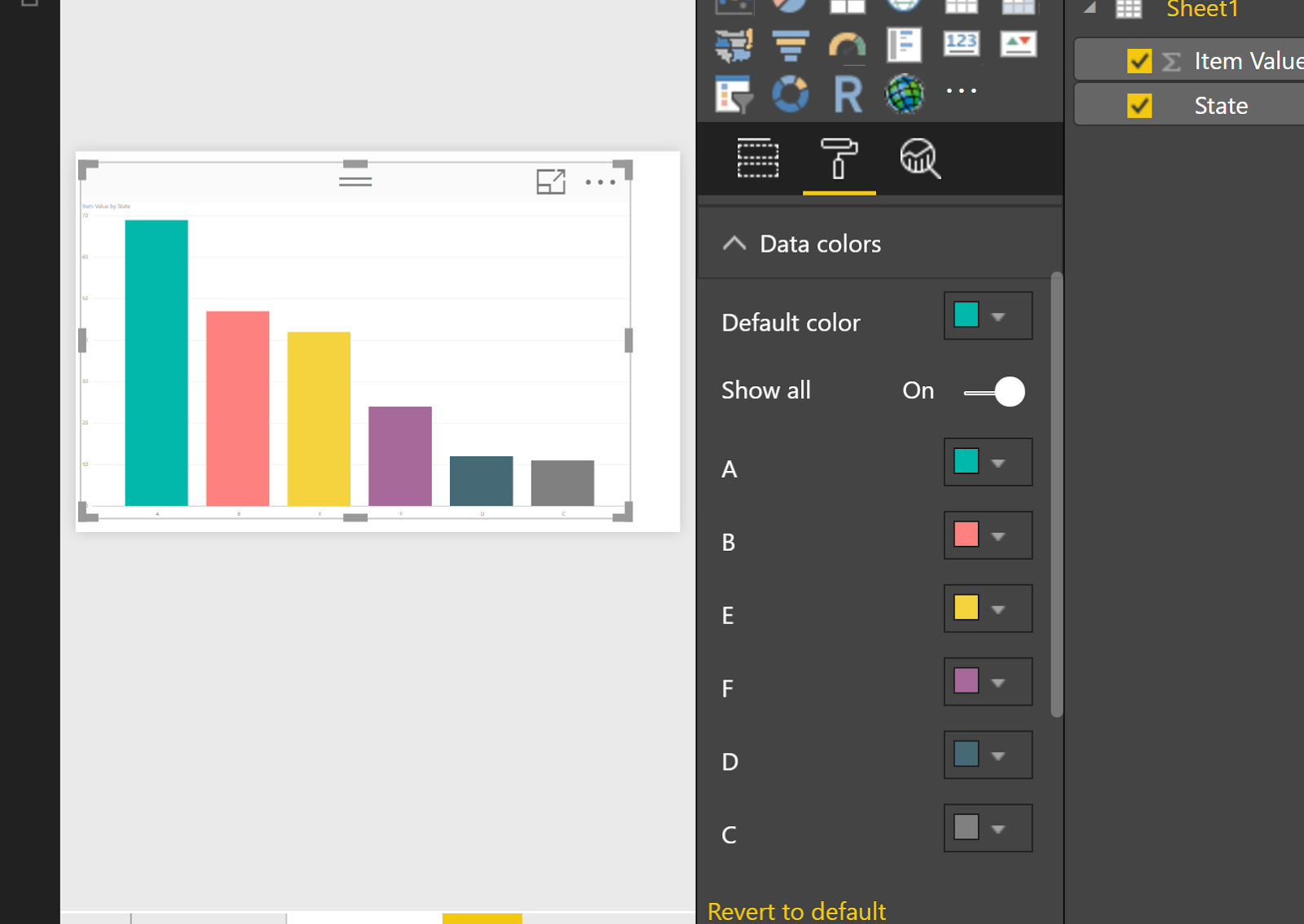Screen dimensions: 1304x924
Task: Uncheck the State field
Action: pyautogui.click(x=1140, y=104)
